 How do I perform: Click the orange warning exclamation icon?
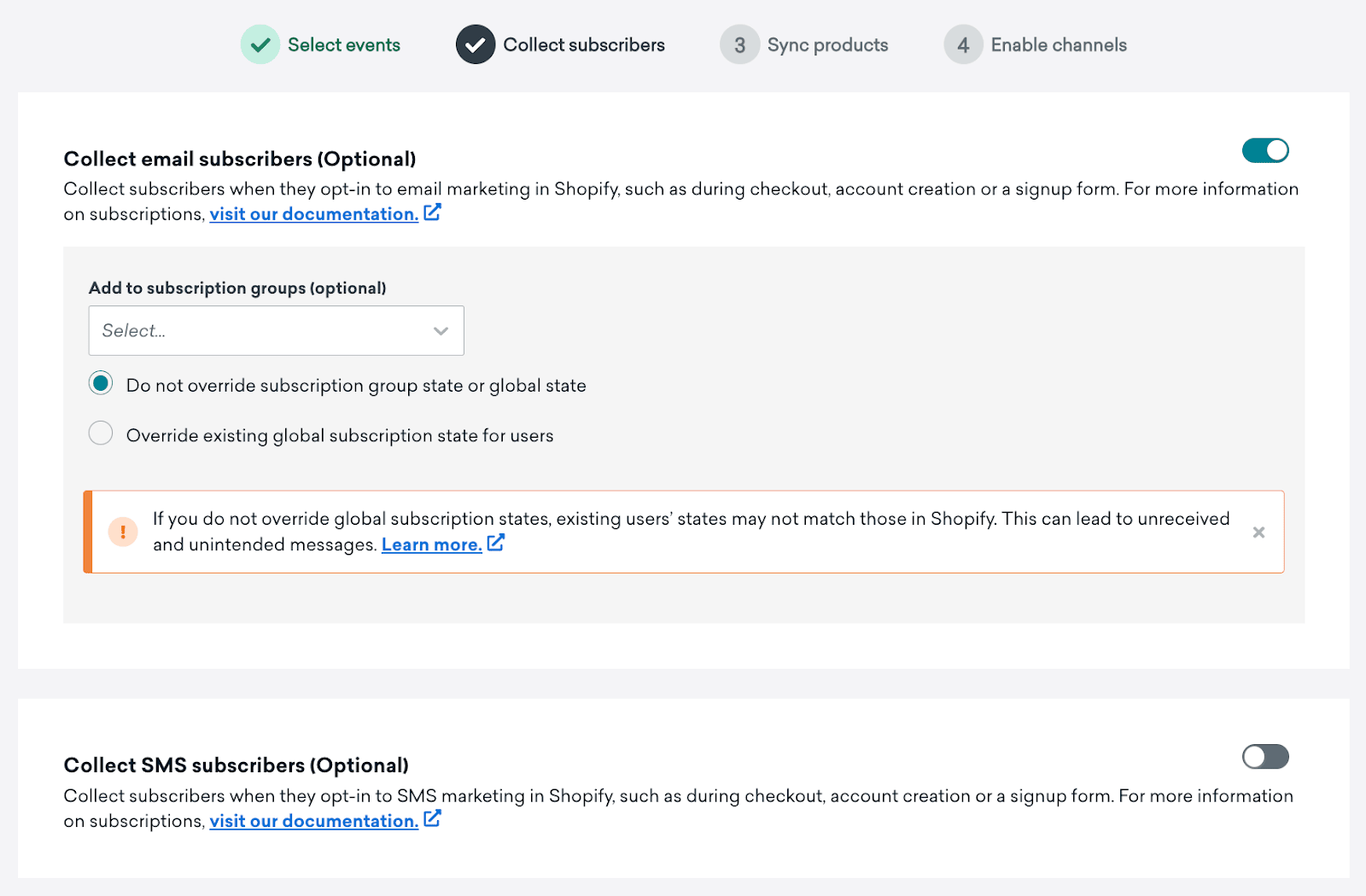click(x=123, y=532)
